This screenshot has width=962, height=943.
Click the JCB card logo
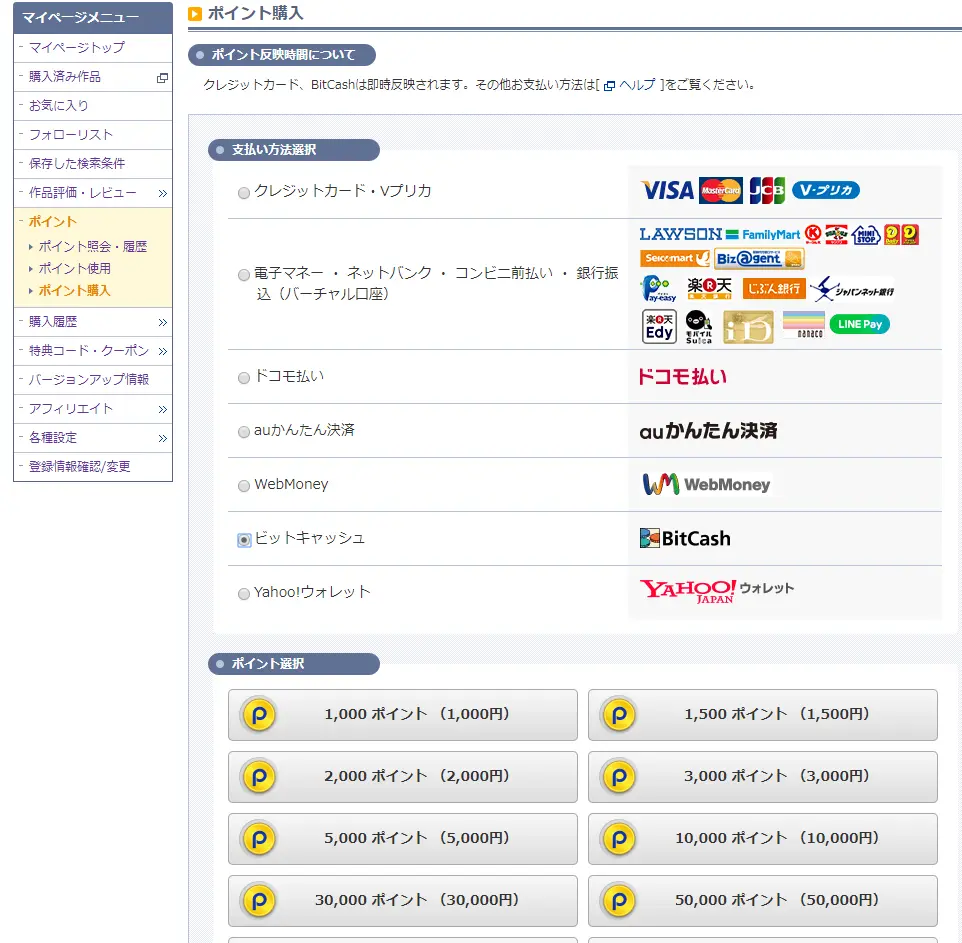pyautogui.click(x=767, y=190)
